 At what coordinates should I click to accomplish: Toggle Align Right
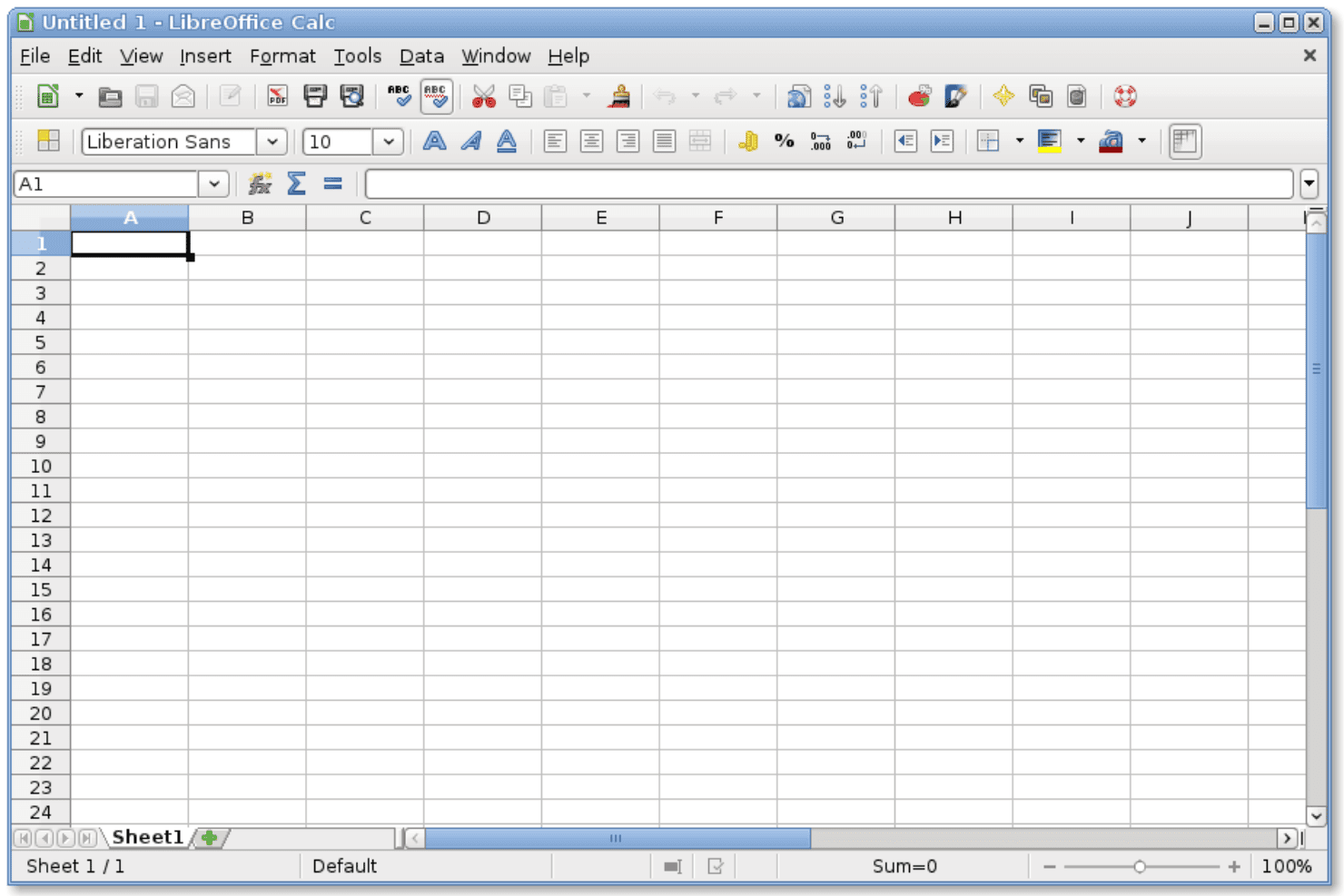click(628, 142)
